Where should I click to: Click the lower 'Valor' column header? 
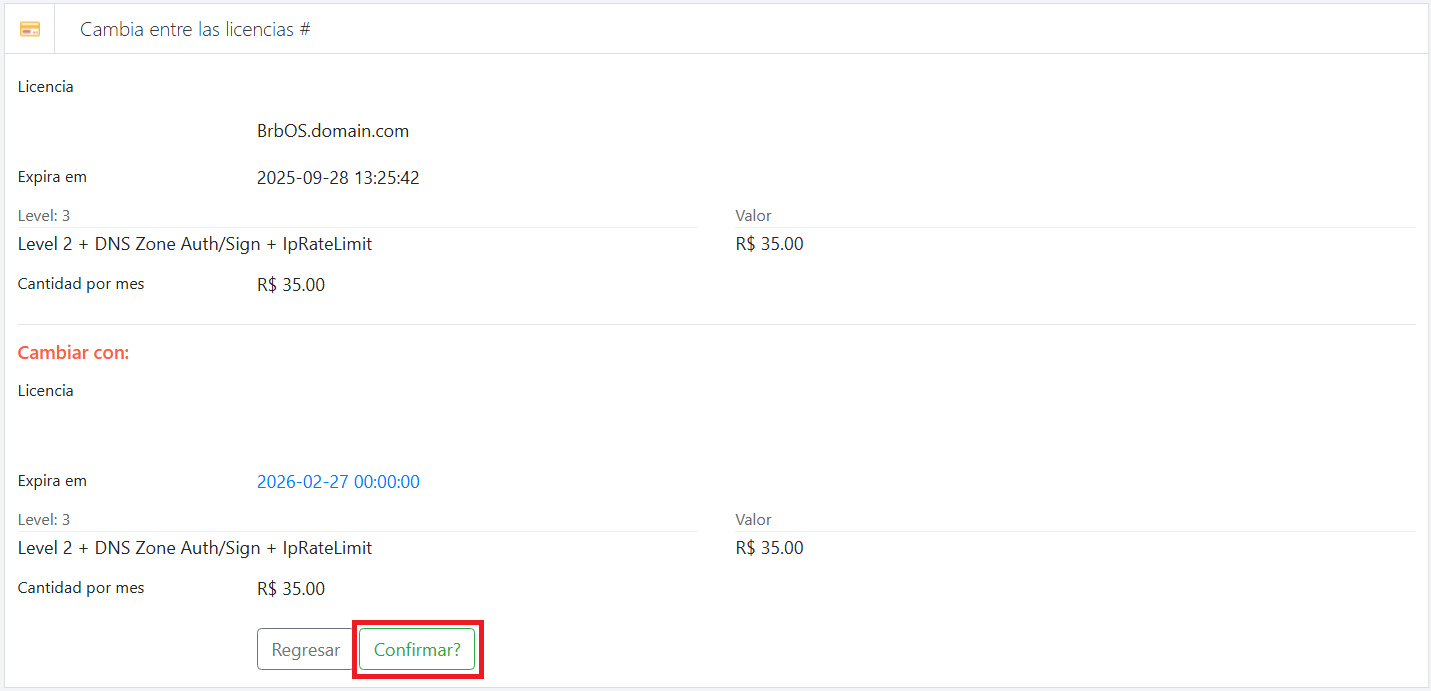[753, 520]
